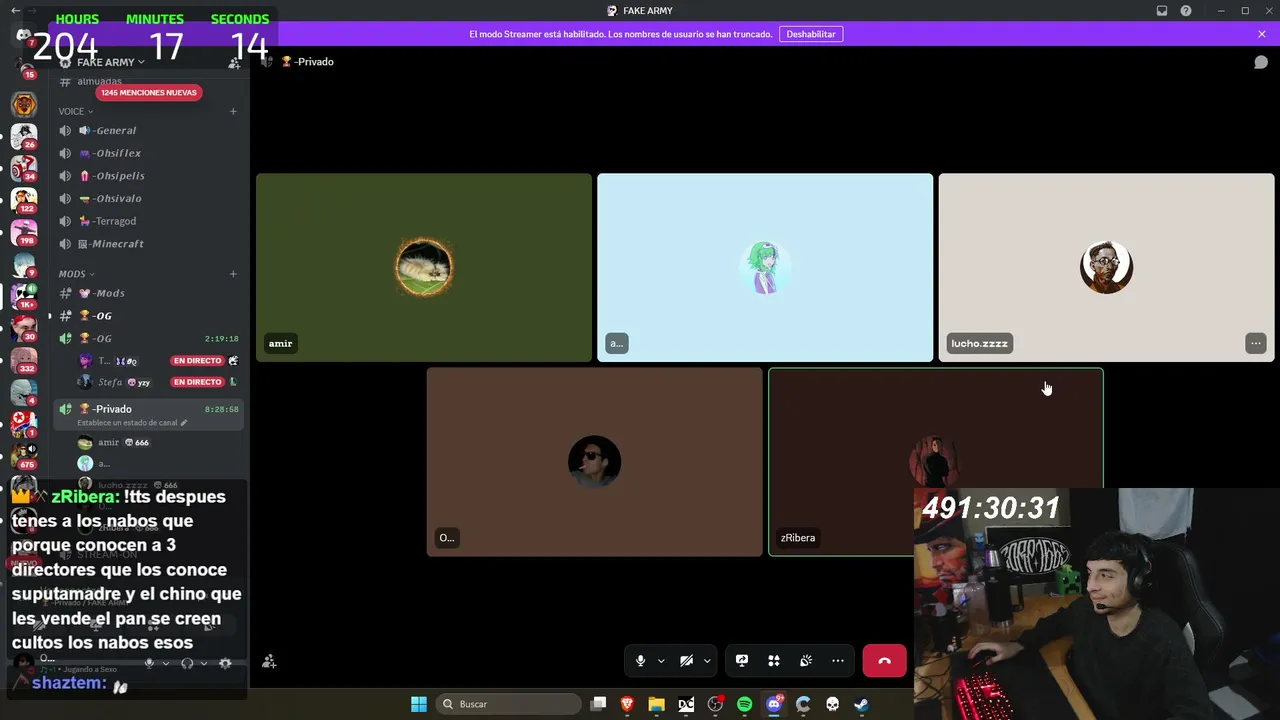This screenshot has width=1280, height=720.
Task: Dismiss the streamer mode banner
Action: point(1262,34)
